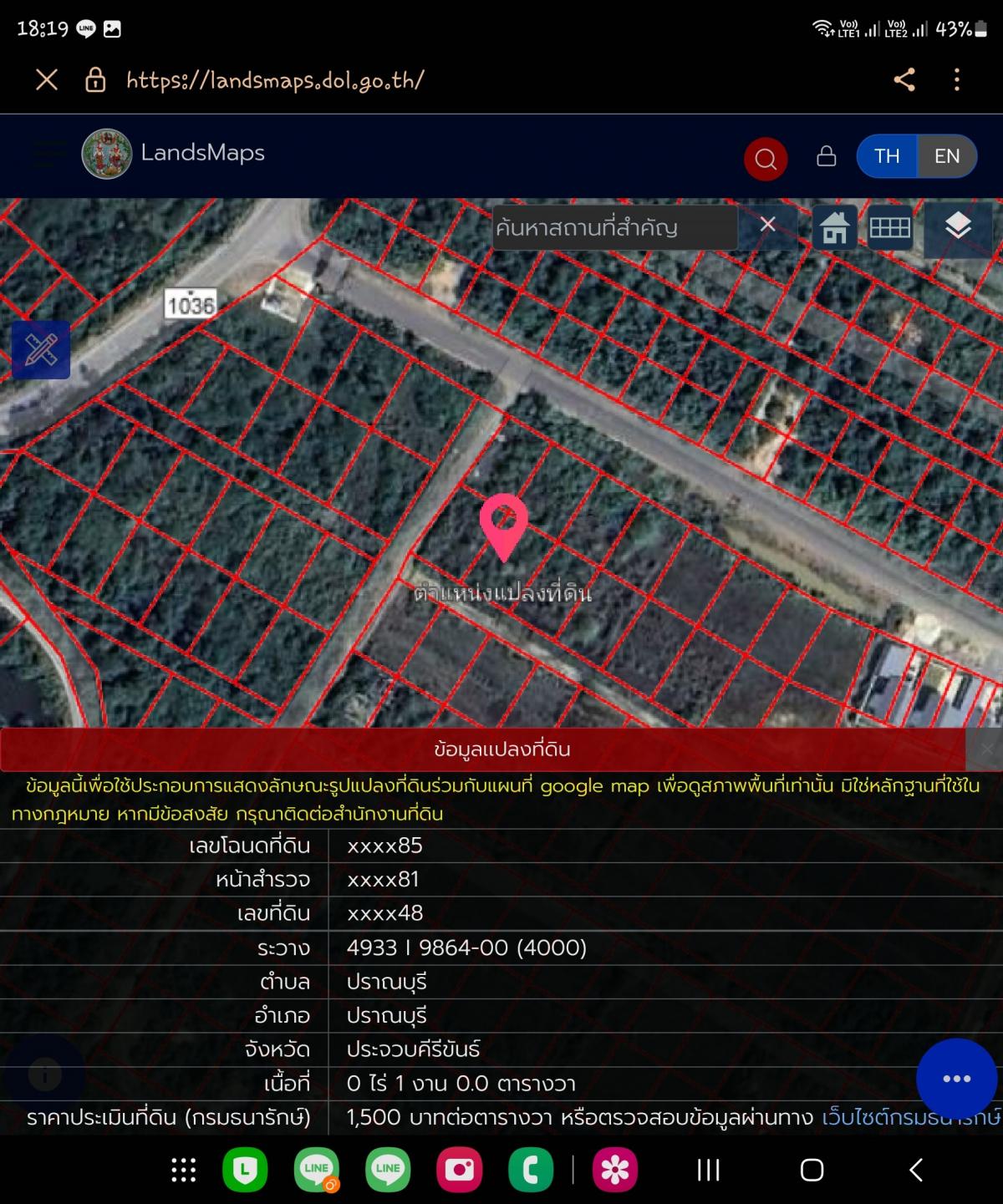Open the hamburger menu beside LandsMaps logo
1003x1204 pixels.
tap(48, 154)
